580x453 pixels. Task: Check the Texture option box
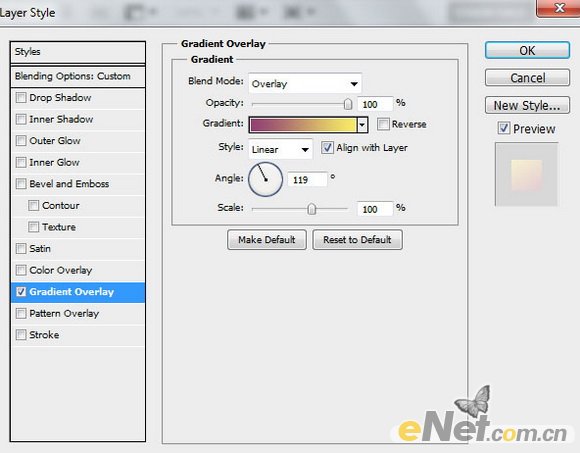tap(34, 227)
